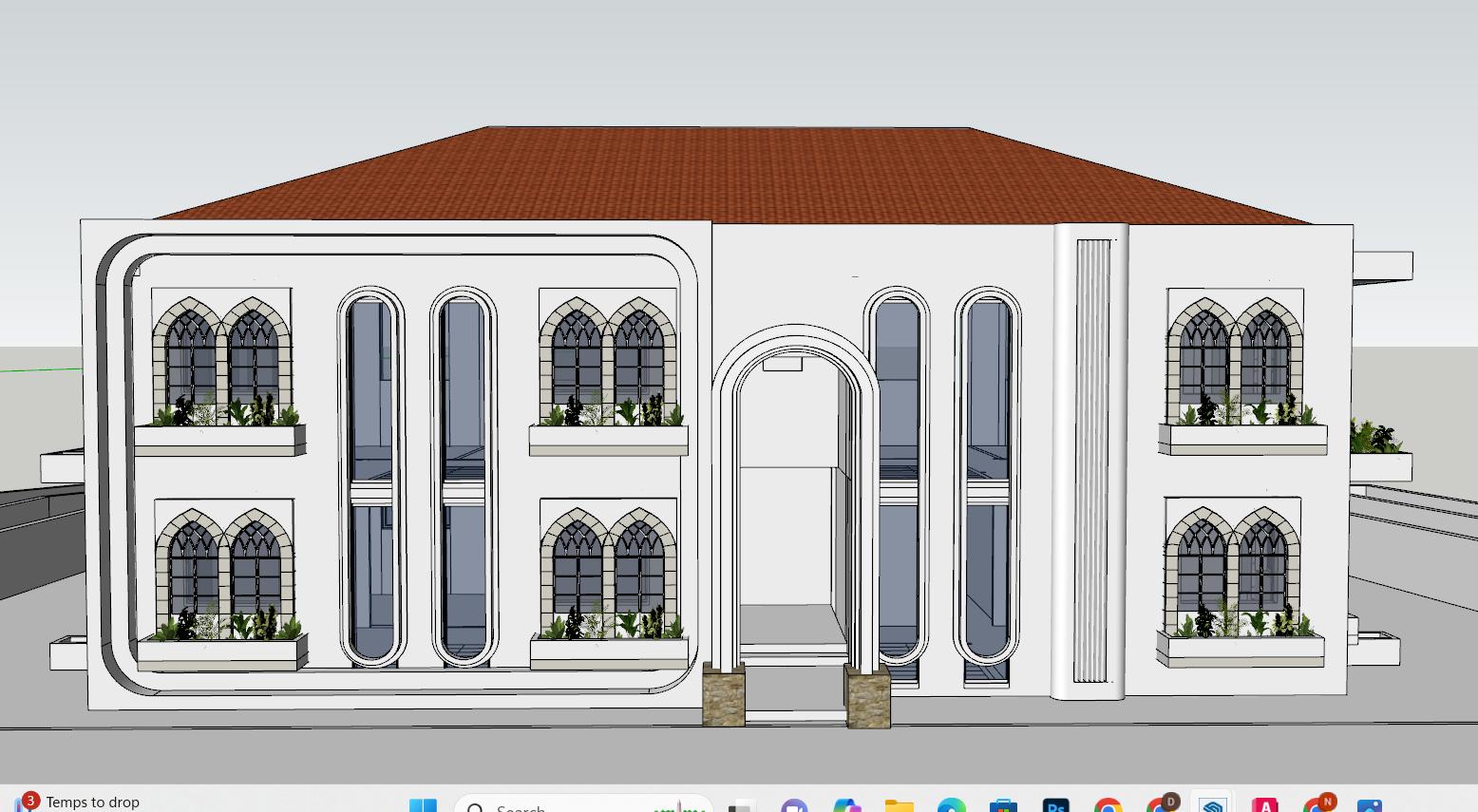Open Chrome with the N profile badge
The image size is (1478, 812).
coord(1317,806)
